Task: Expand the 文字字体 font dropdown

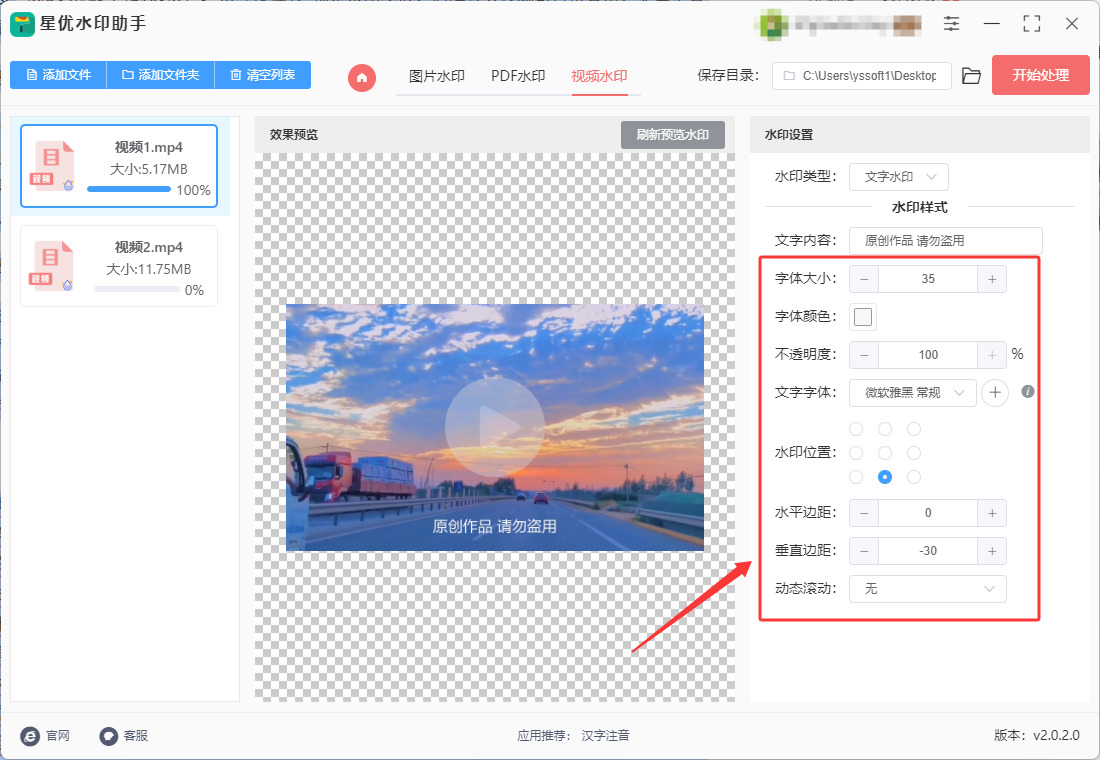Action: 913,392
